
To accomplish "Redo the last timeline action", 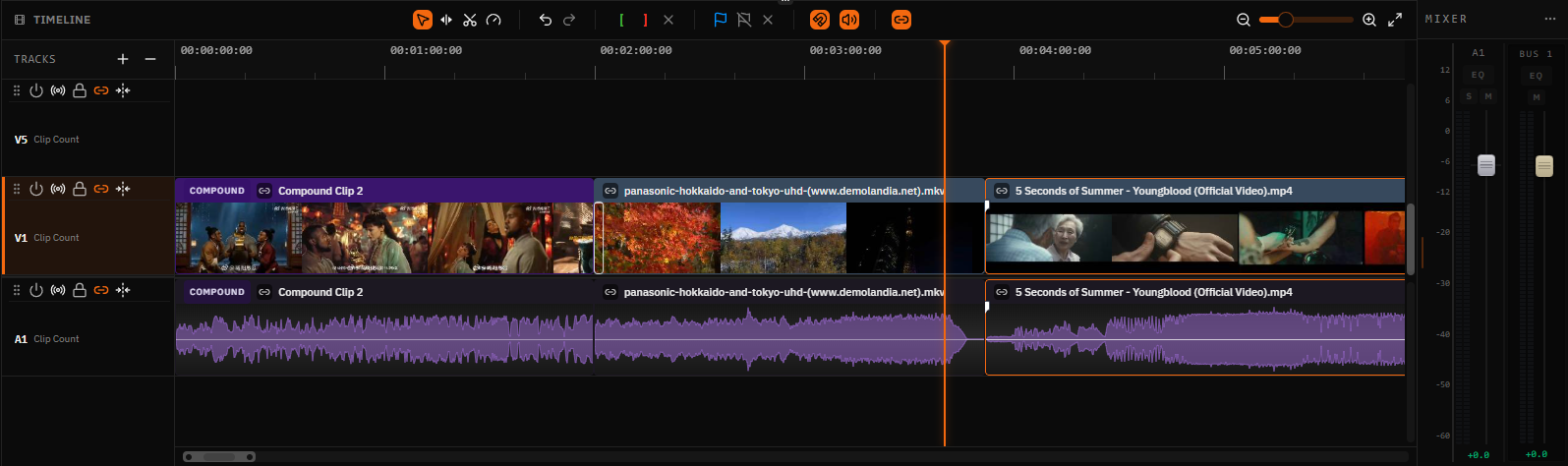I will (569, 20).
